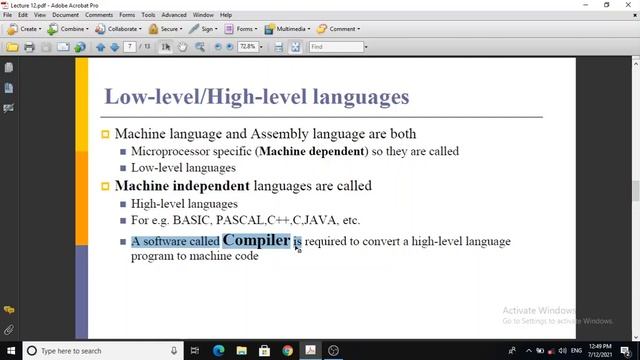Open the Forms menu in menu bar
Image resolution: width=640 pixels, height=360 pixels.
point(127,15)
